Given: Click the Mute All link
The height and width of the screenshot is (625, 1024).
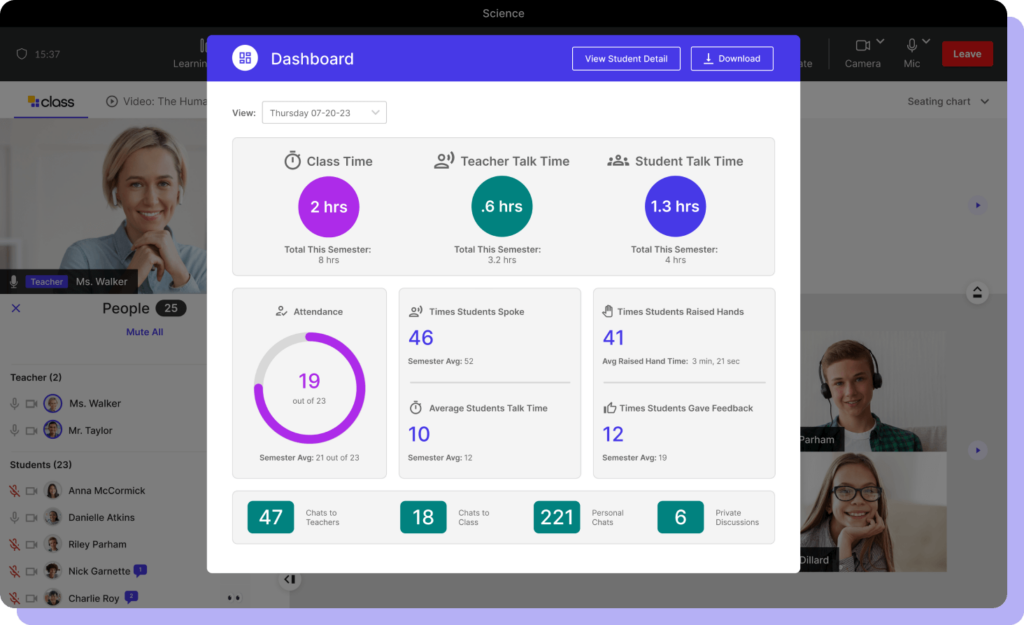Looking at the screenshot, I should click(143, 331).
